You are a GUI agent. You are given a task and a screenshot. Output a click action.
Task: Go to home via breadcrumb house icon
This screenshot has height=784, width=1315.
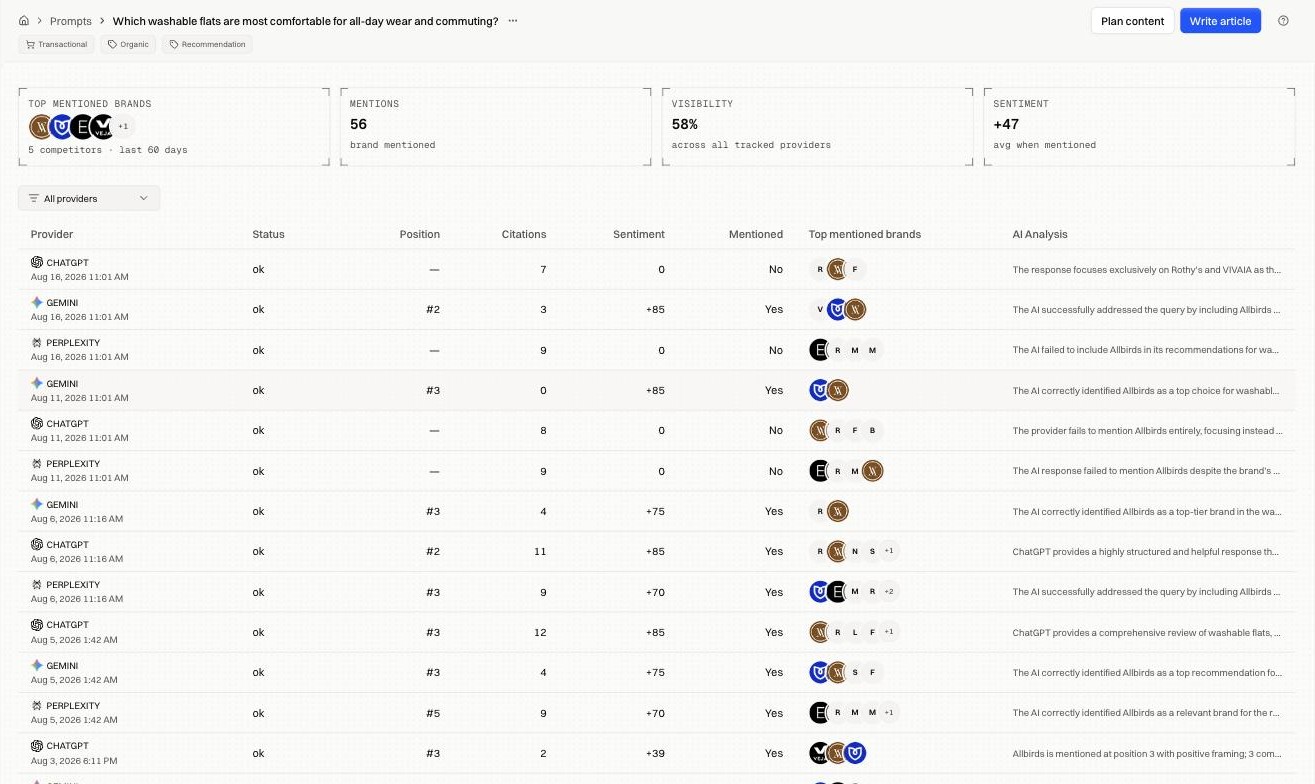coord(24,21)
